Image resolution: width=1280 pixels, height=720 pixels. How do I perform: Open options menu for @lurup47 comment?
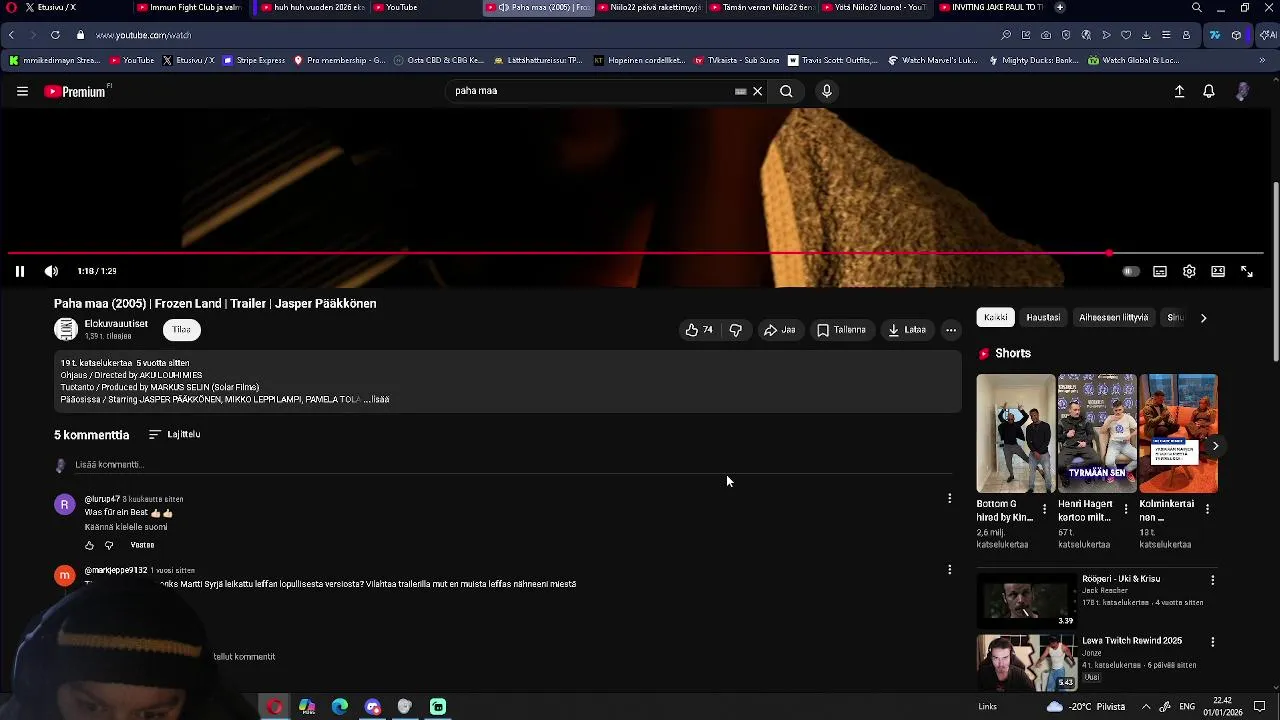point(949,498)
